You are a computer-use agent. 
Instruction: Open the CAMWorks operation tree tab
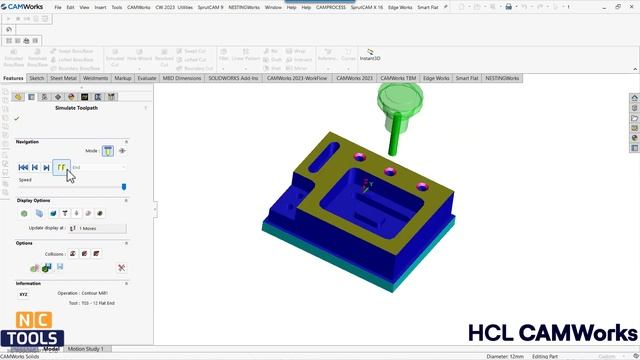coord(98,97)
